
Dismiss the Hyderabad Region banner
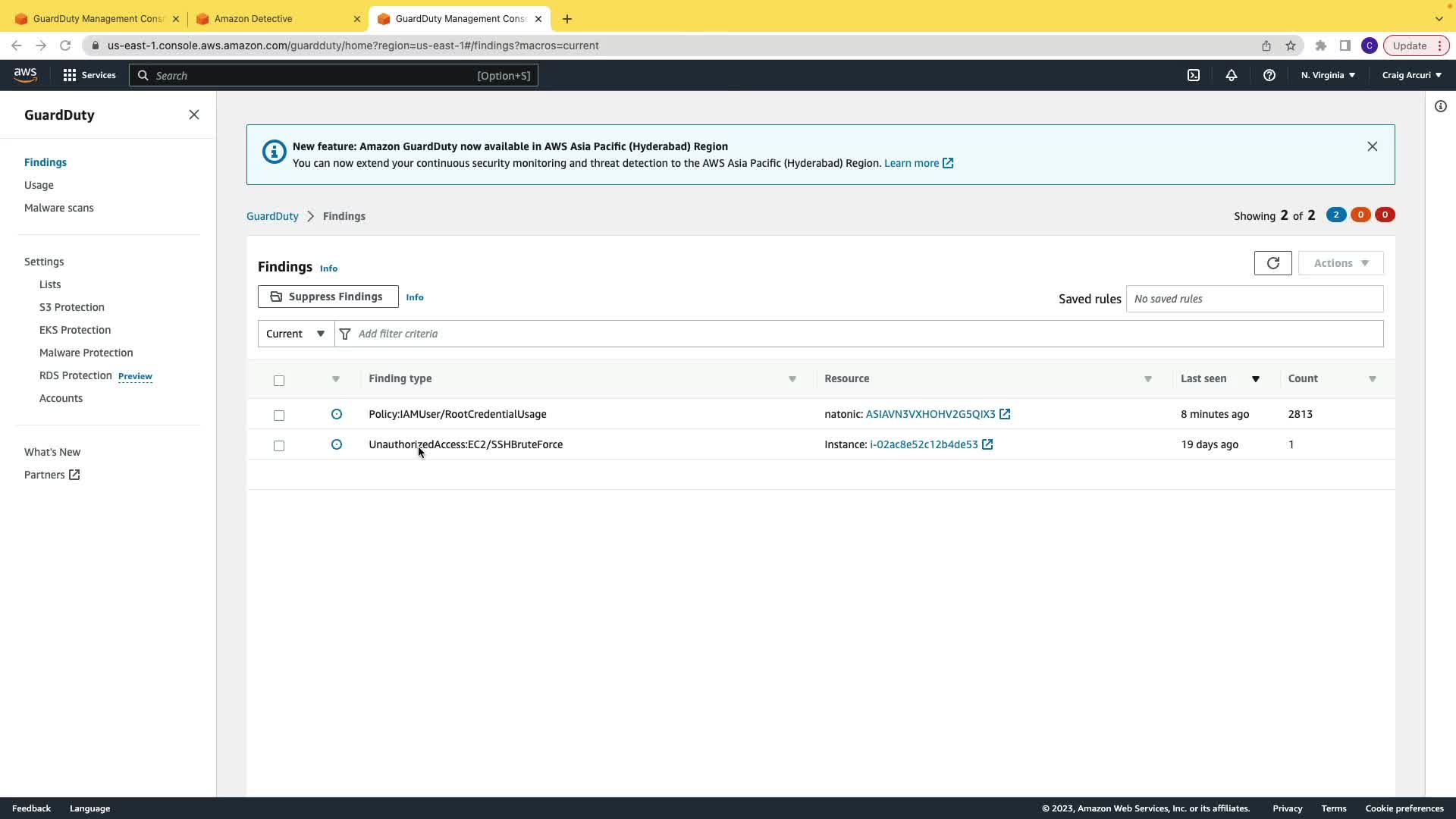[1372, 146]
